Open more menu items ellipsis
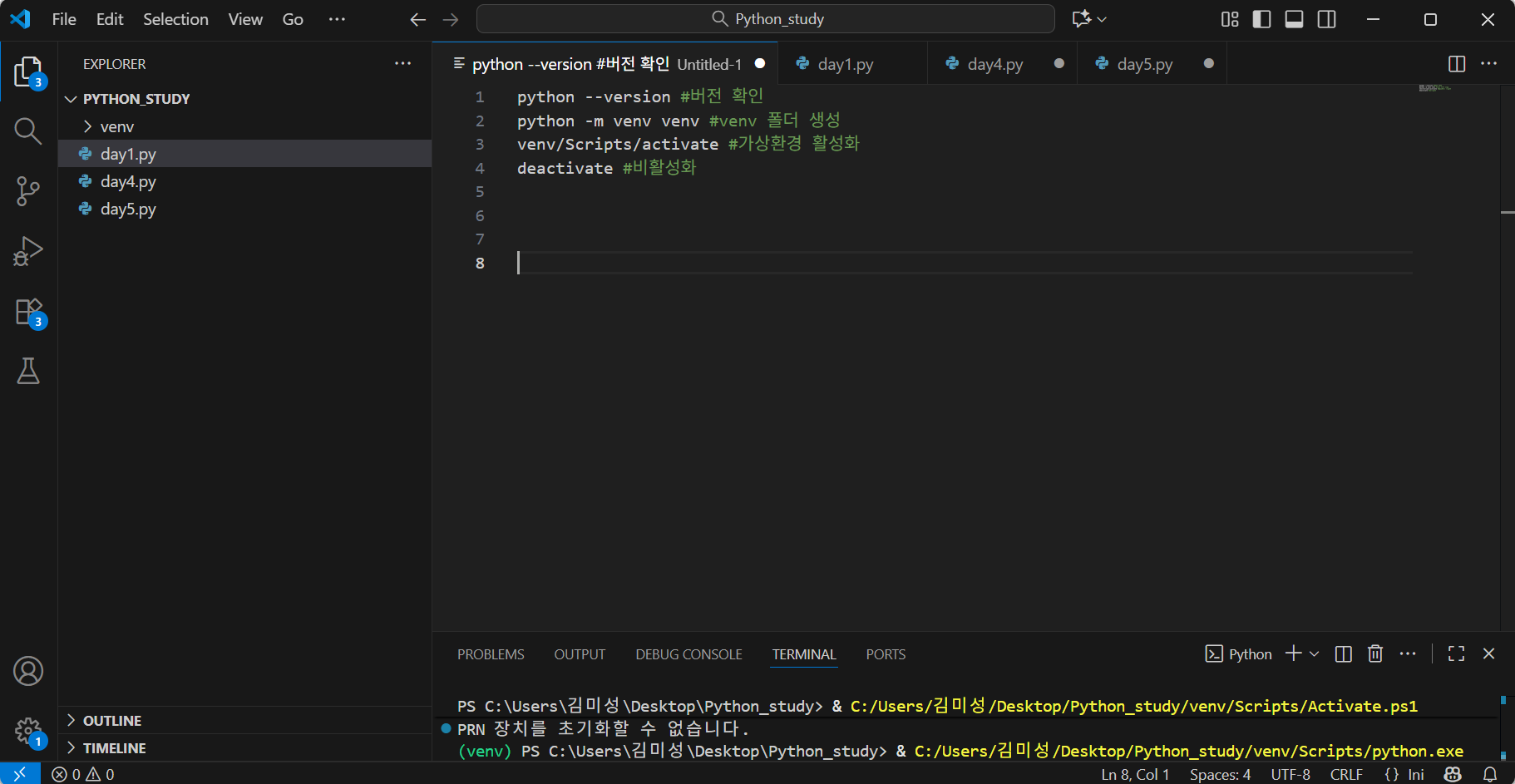 click(x=337, y=19)
